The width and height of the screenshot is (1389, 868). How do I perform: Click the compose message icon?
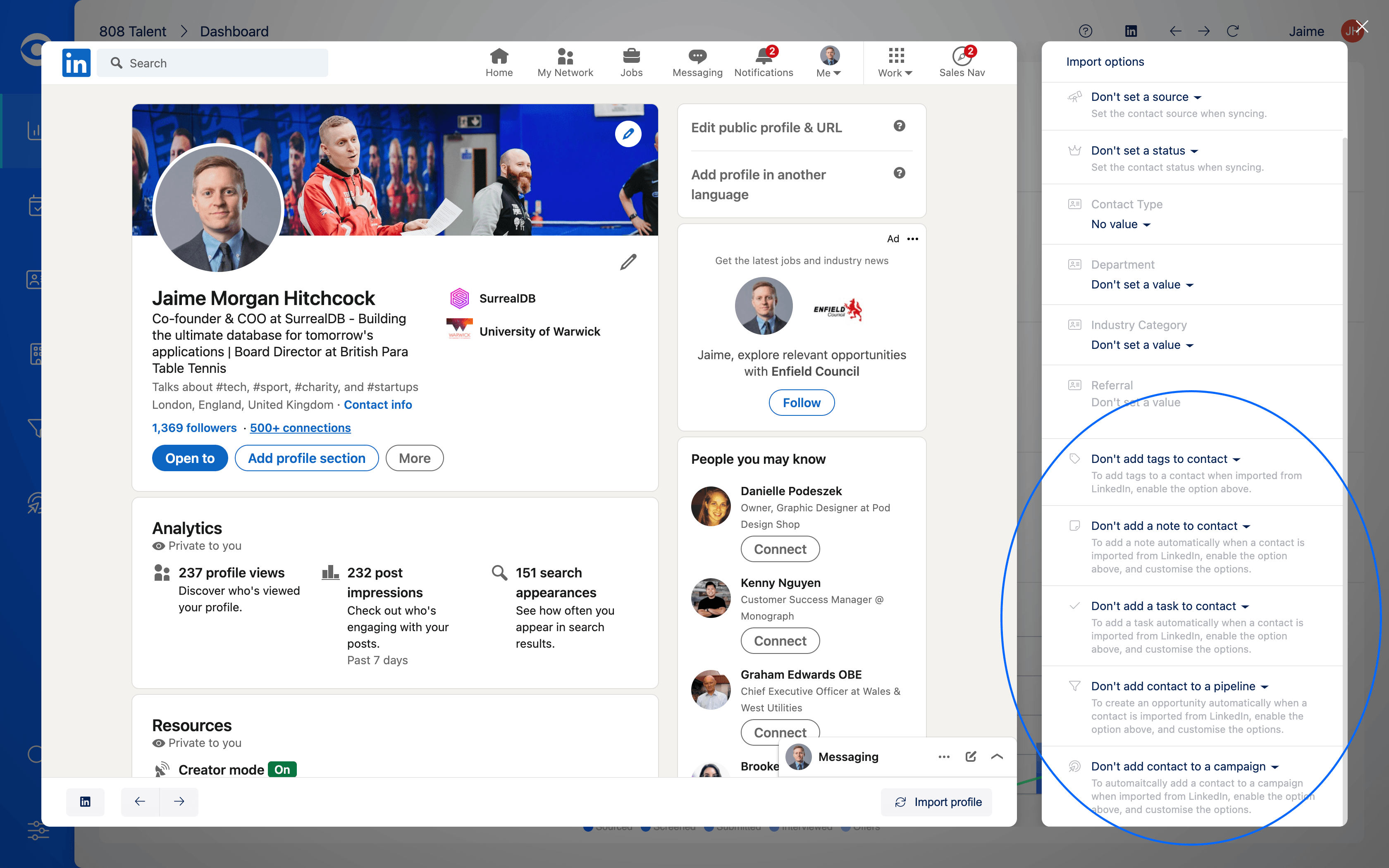tap(971, 757)
